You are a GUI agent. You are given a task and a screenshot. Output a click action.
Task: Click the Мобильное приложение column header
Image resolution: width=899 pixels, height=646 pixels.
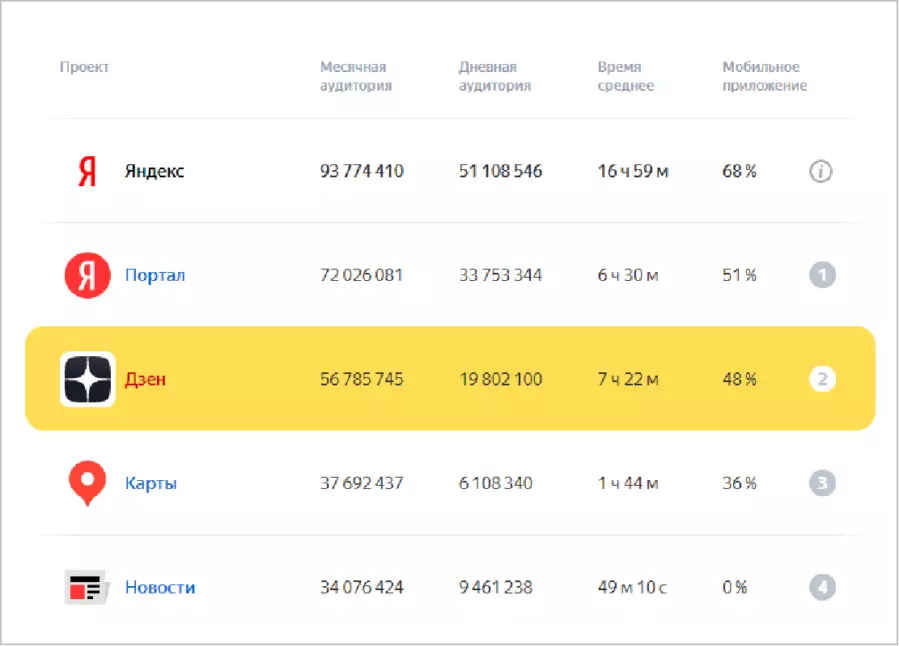click(764, 76)
